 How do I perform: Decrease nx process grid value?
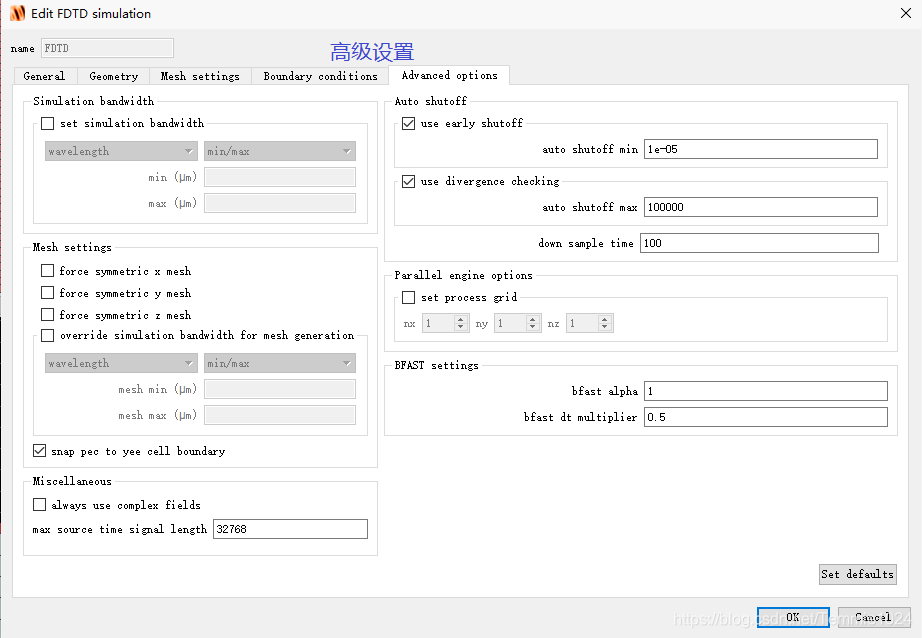[x=461, y=327]
